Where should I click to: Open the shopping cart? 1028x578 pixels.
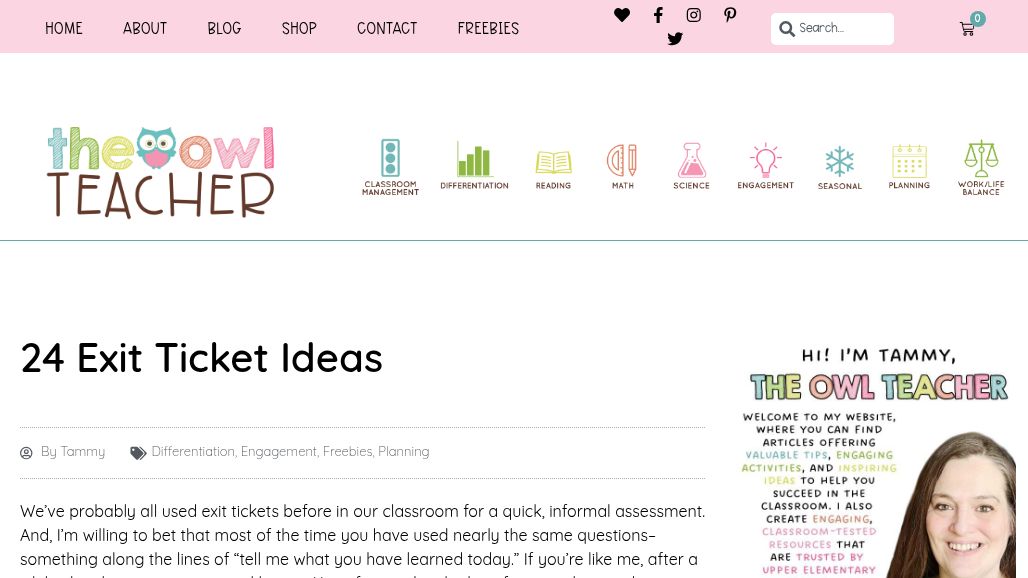(x=967, y=29)
